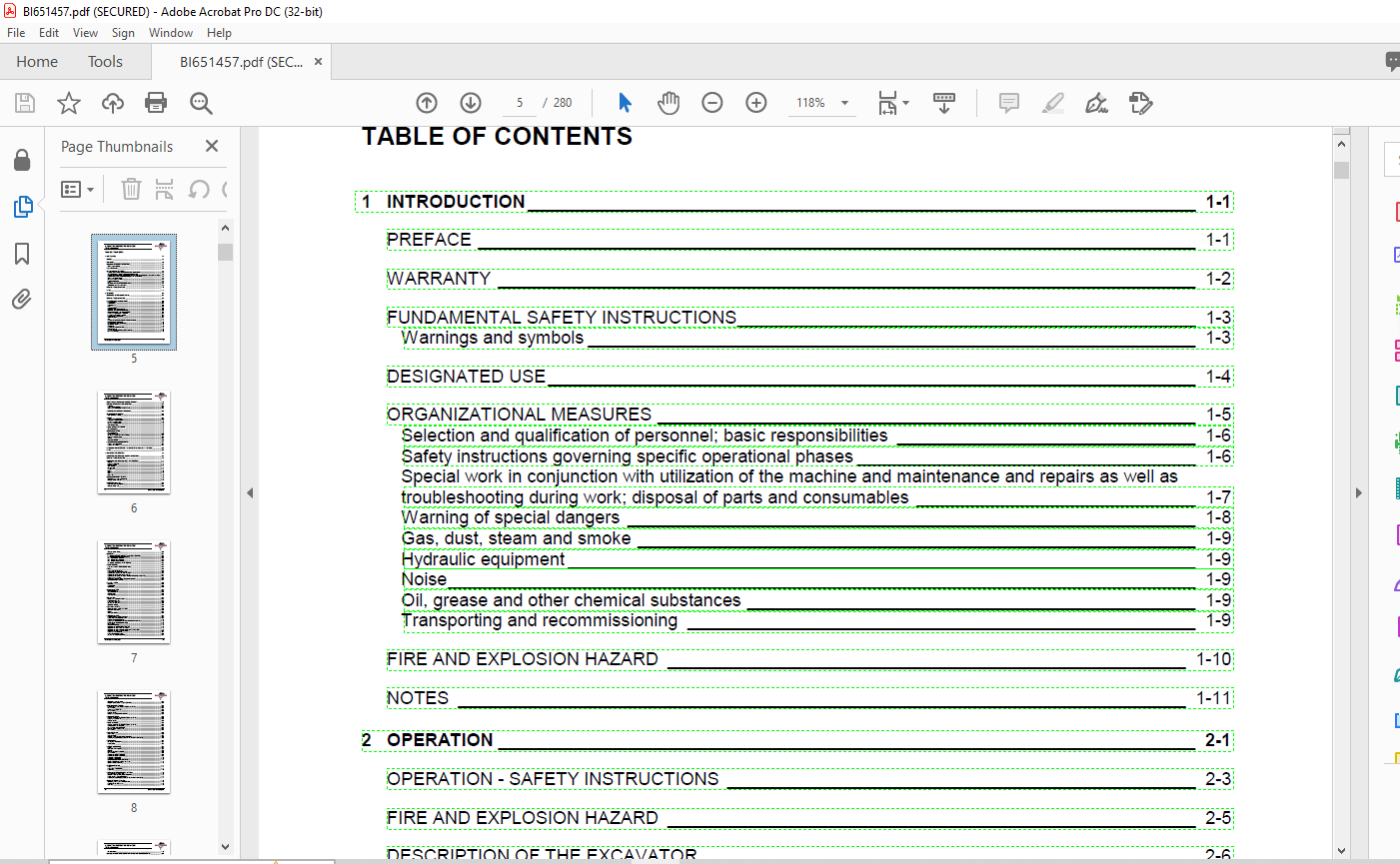Viewport: 1400px width, 864px height.
Task: Switch to the Tools tab
Action: pyautogui.click(x=105, y=62)
